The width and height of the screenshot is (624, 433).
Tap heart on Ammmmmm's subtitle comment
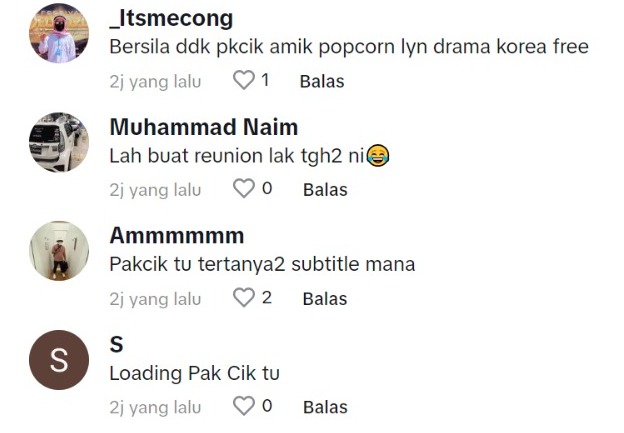point(244,298)
